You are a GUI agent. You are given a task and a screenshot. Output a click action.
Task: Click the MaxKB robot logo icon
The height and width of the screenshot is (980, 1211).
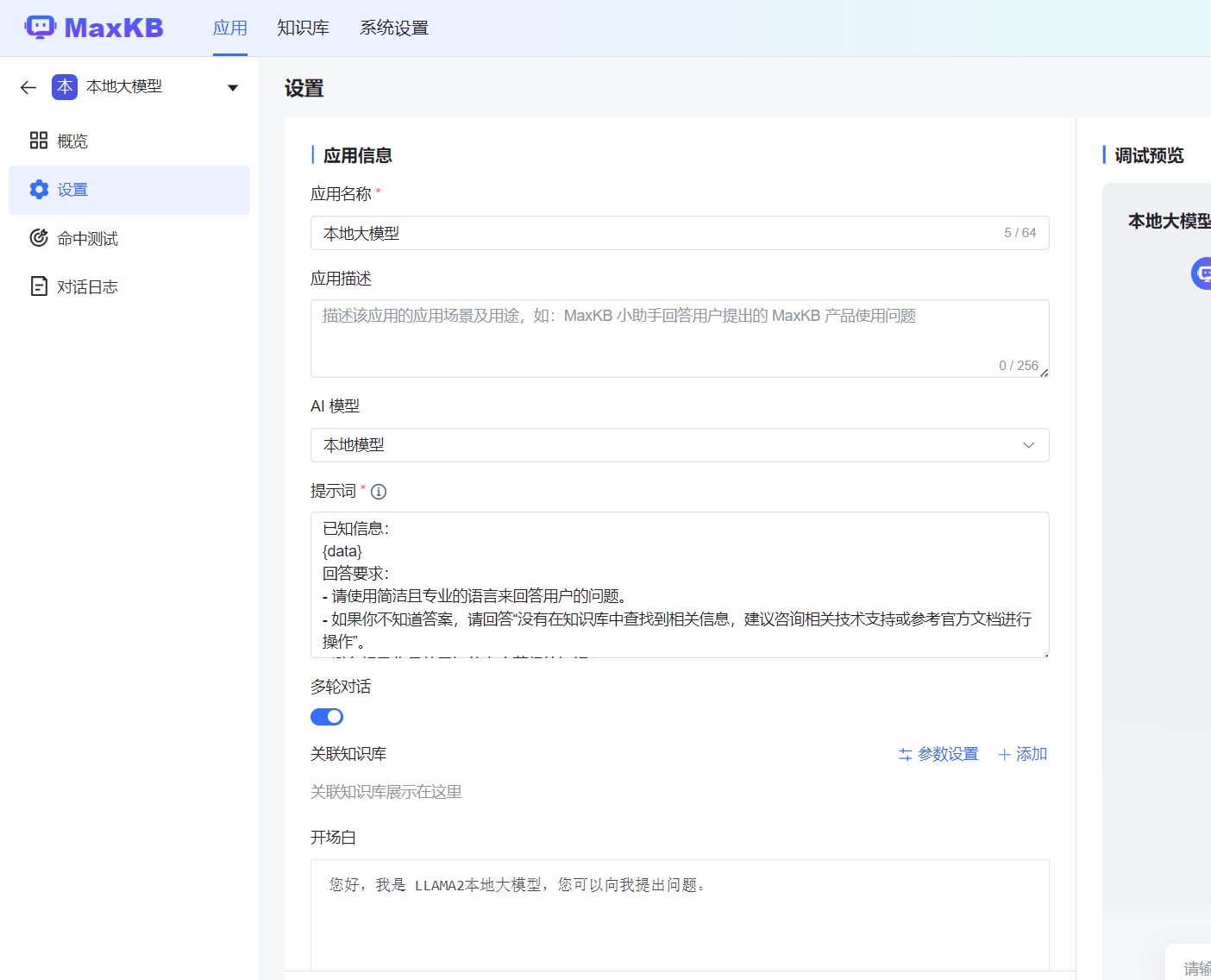coord(41,28)
